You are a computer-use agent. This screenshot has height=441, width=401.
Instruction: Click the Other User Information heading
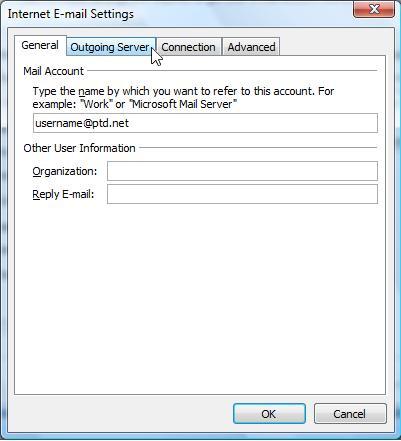[x=79, y=148]
